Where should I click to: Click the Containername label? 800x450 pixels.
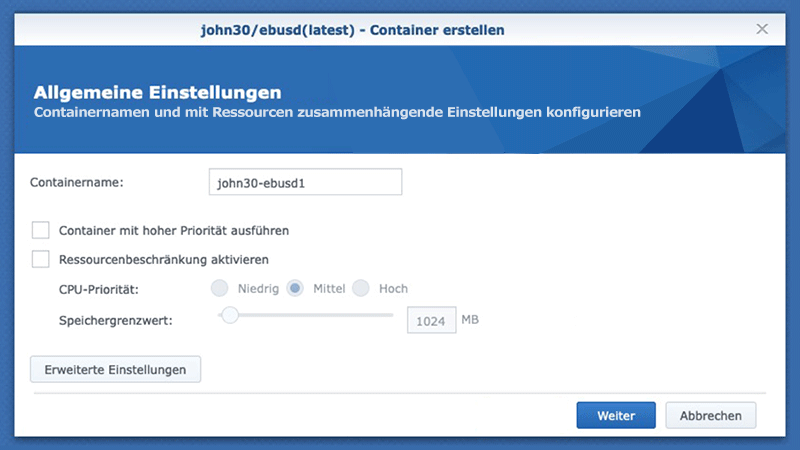pyautogui.click(x=77, y=183)
